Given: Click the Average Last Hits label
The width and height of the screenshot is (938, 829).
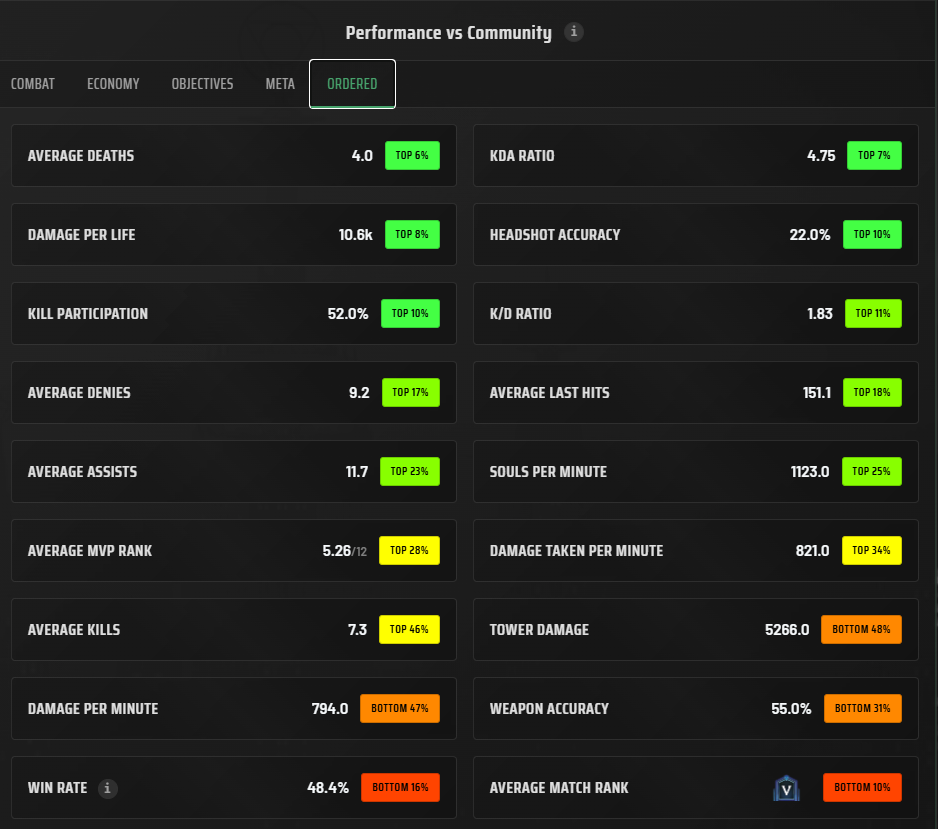Looking at the screenshot, I should [550, 393].
